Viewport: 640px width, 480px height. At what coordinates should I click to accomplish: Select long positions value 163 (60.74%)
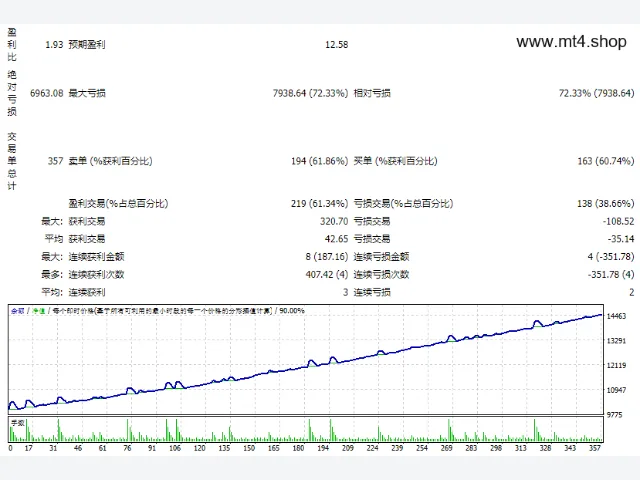[606, 161]
